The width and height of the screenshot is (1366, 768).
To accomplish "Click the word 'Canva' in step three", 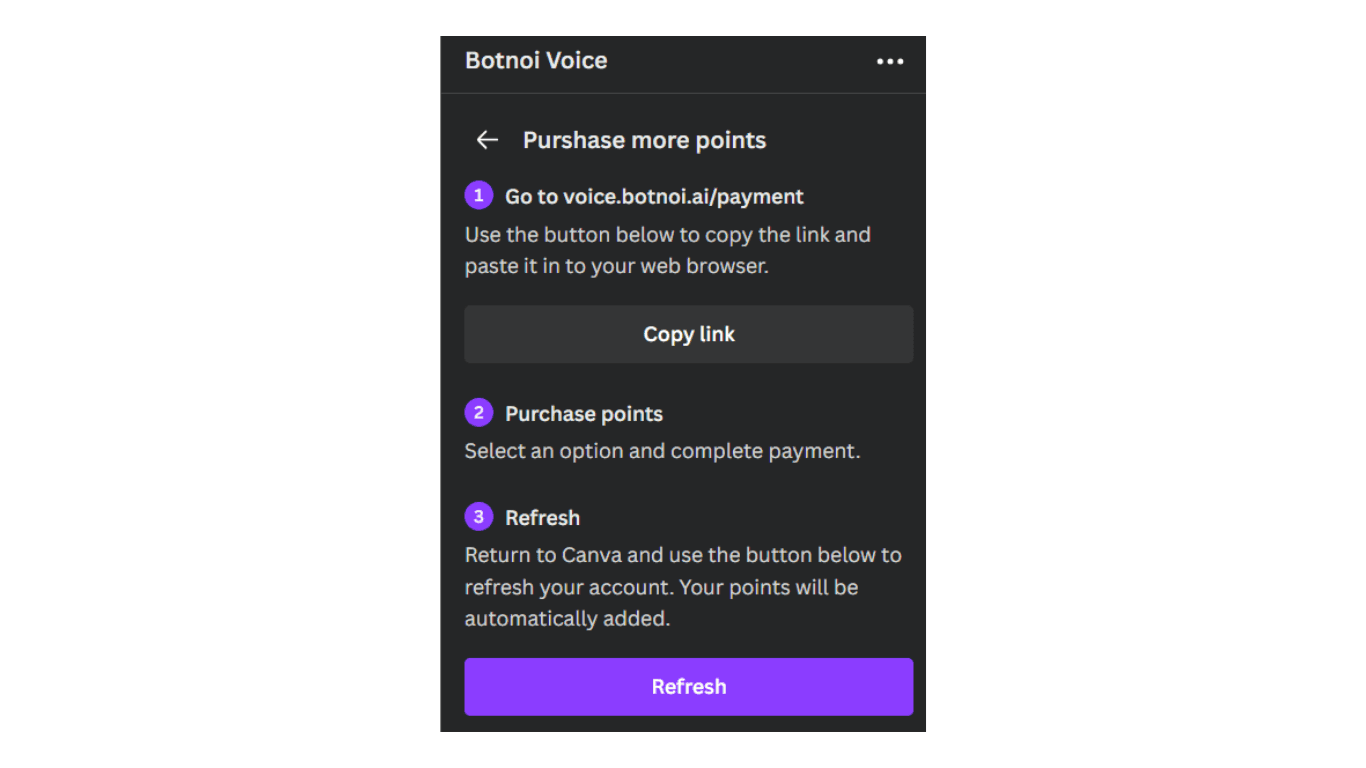I will click(591, 555).
